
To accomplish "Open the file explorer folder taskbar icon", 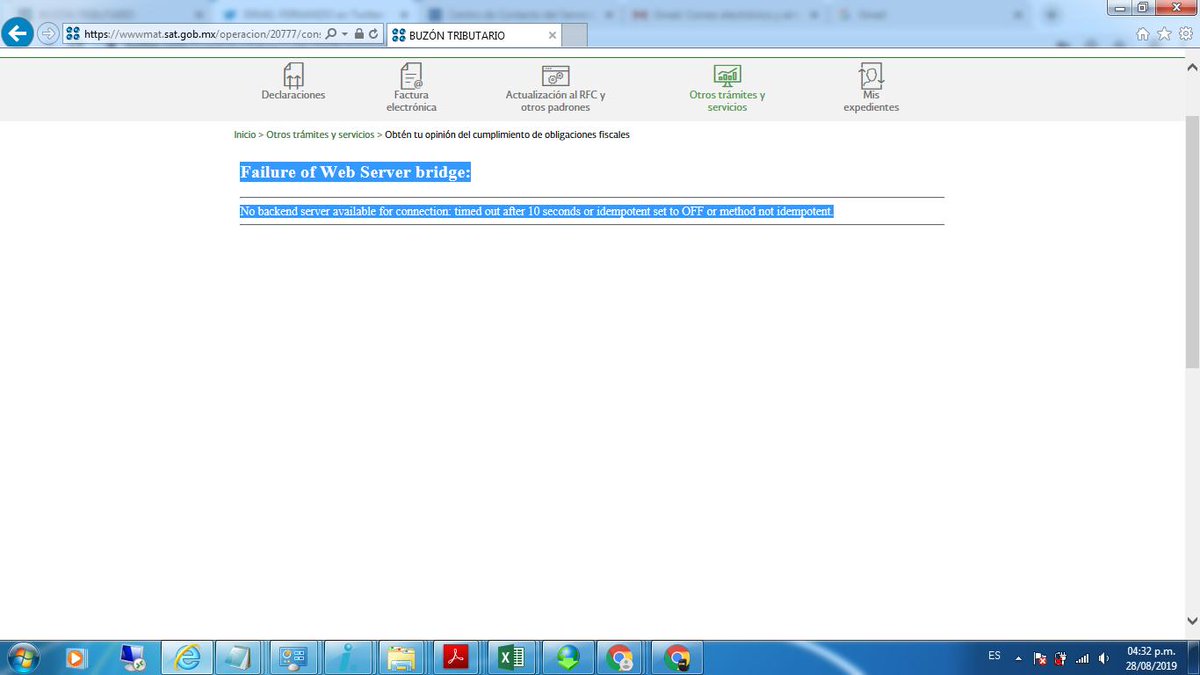I will coord(403,657).
